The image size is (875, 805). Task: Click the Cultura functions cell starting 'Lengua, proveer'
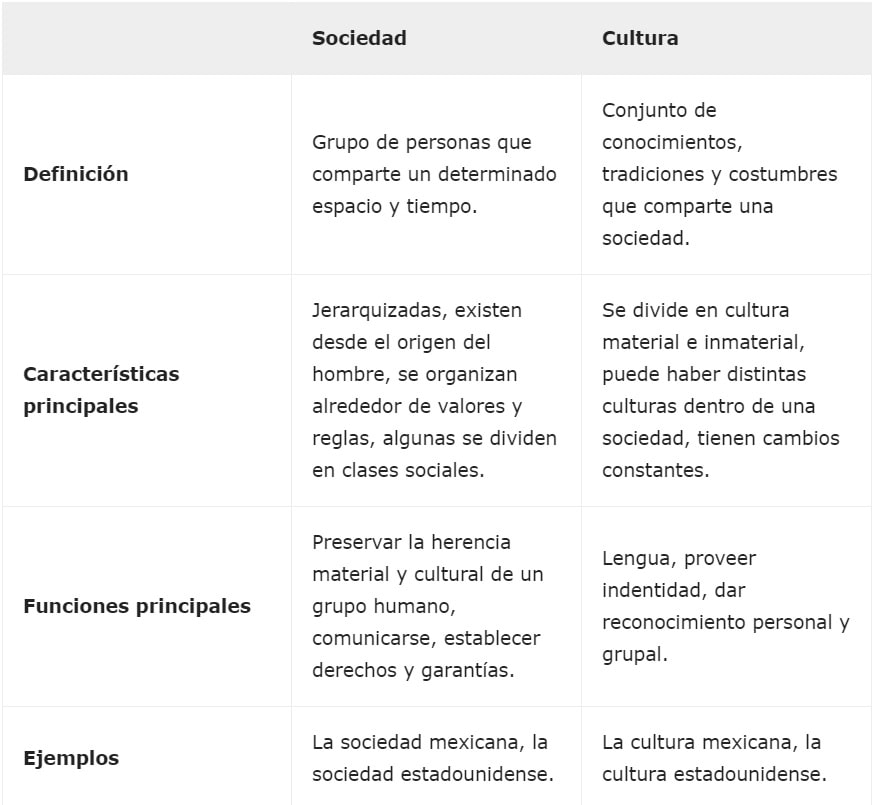(x=725, y=606)
